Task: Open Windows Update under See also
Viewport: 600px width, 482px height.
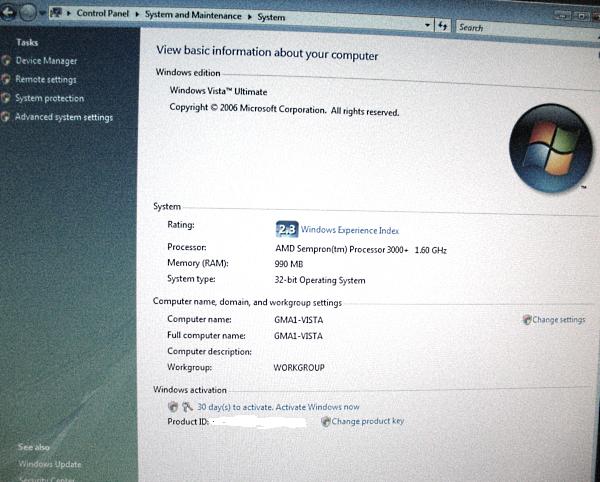Action: pos(50,465)
